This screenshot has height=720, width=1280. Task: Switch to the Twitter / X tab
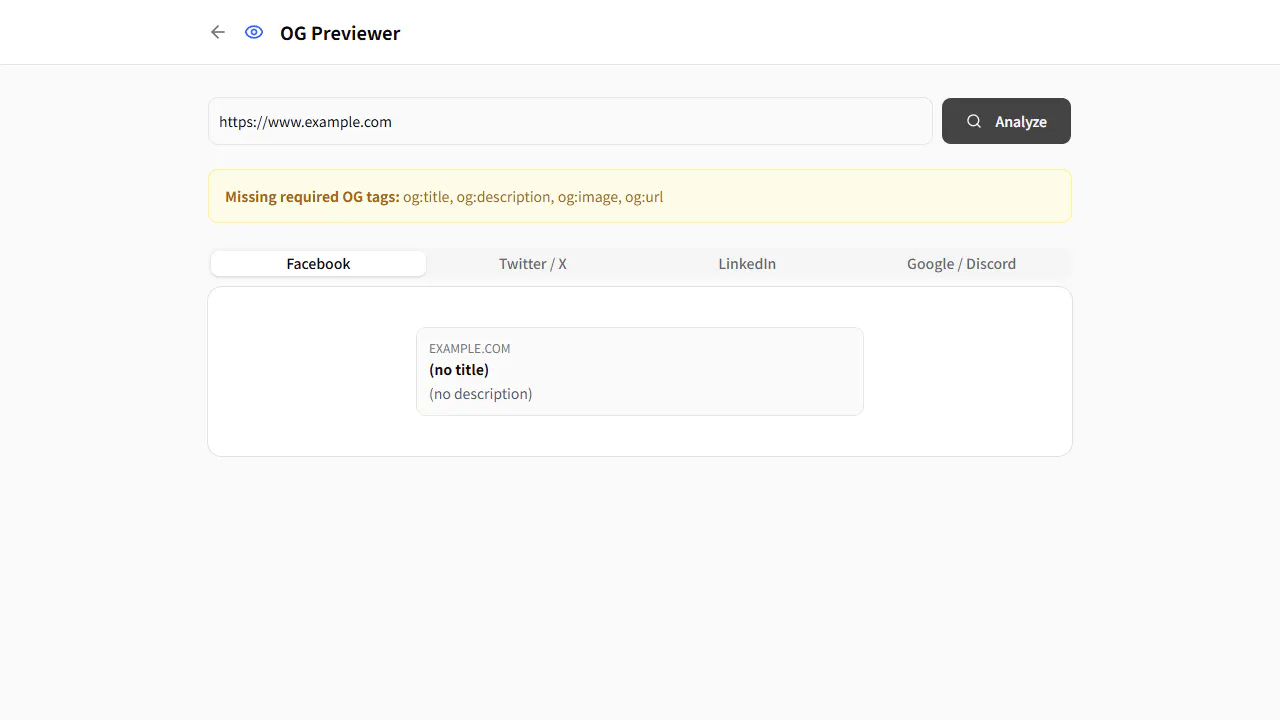click(x=533, y=264)
